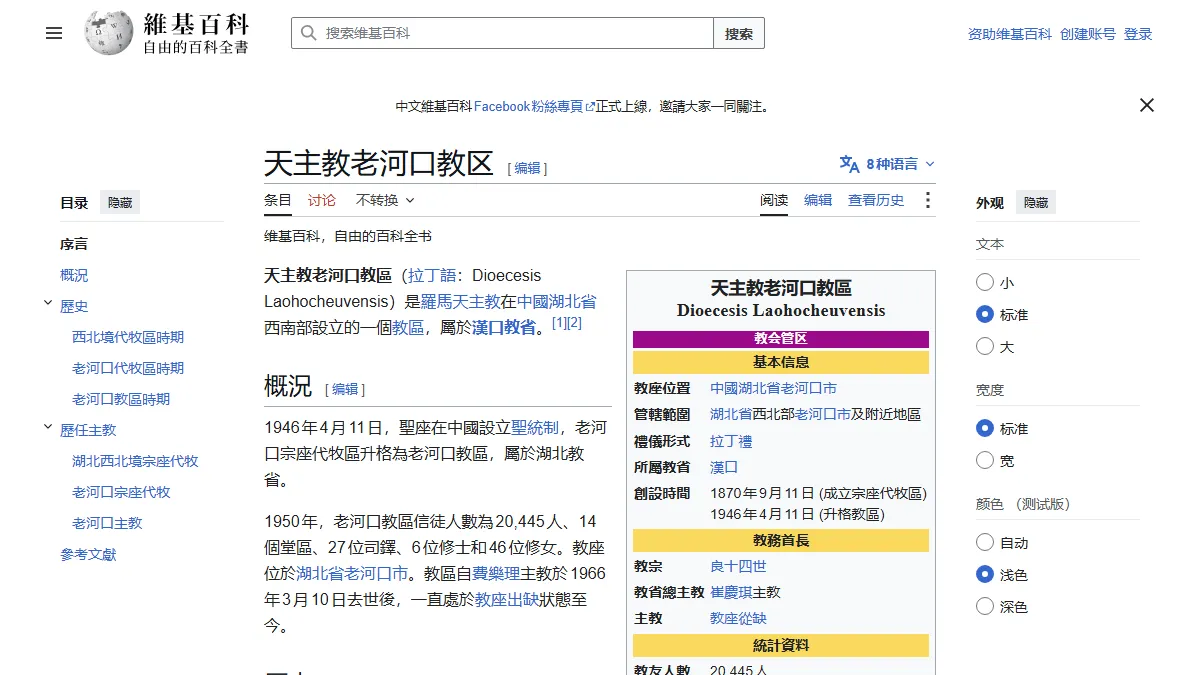Select 标准 page width

pyautogui.click(x=985, y=429)
